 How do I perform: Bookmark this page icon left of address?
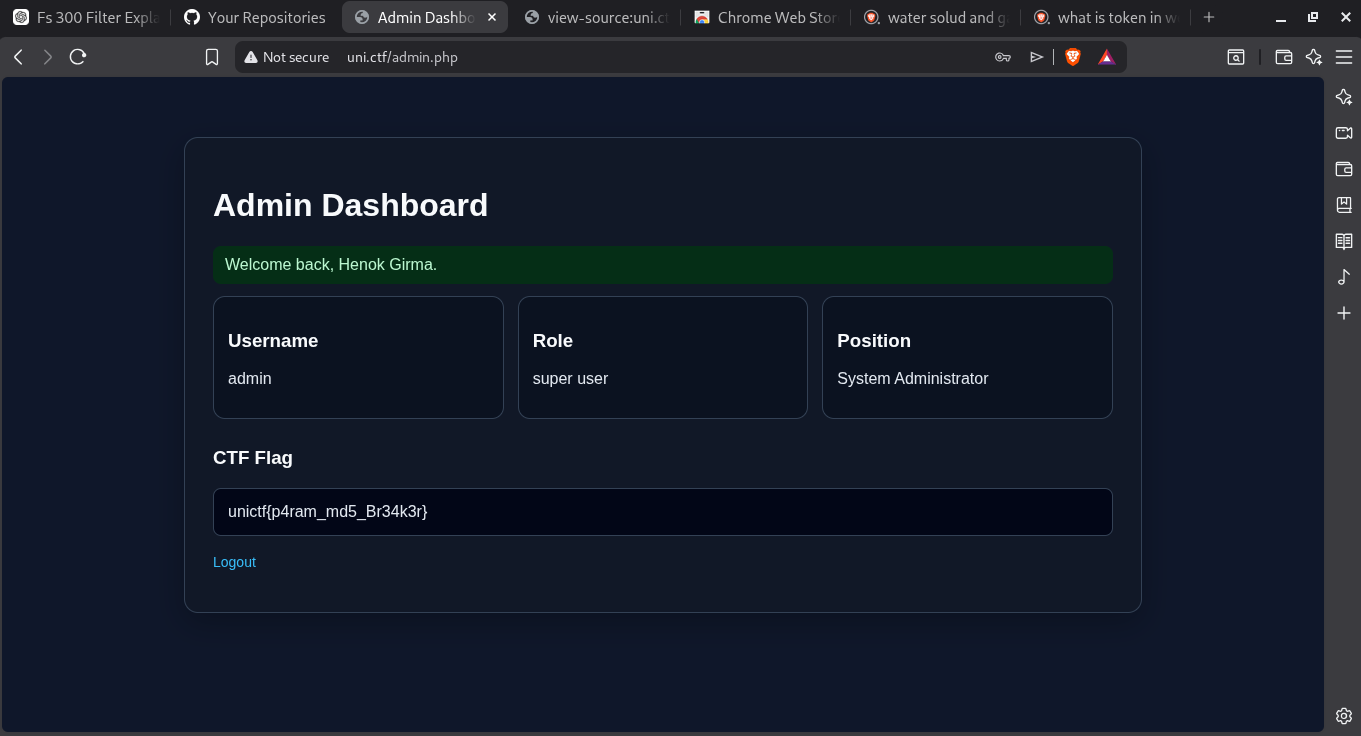(x=212, y=57)
